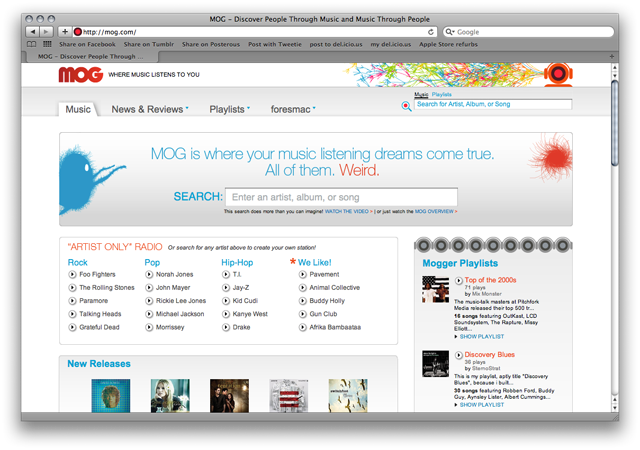Play Michael Jackson radio
640x450 pixels.
click(x=149, y=314)
